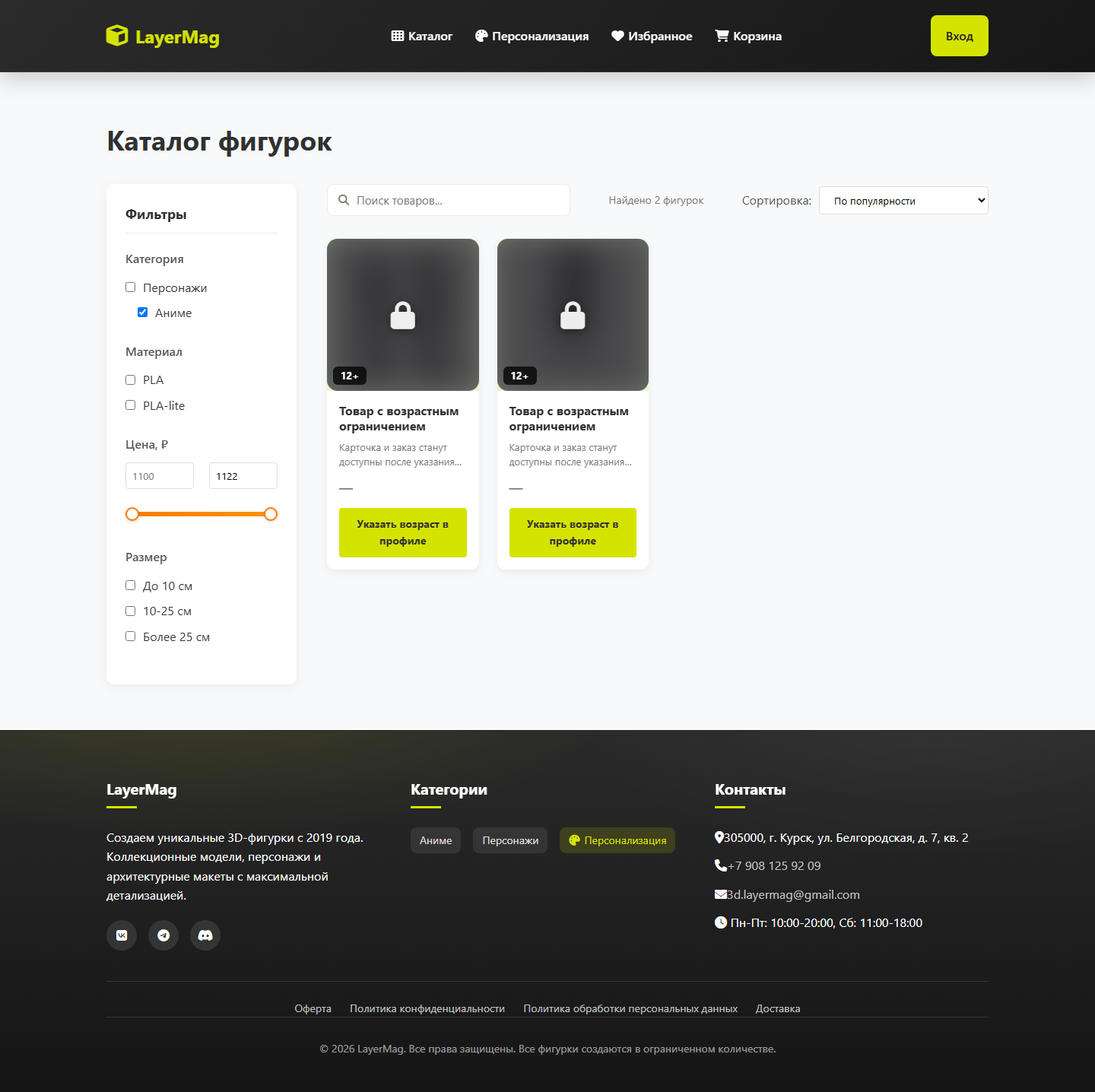This screenshot has height=1092, width=1095.
Task: Open the Discord social icon in footer
Action: point(205,935)
